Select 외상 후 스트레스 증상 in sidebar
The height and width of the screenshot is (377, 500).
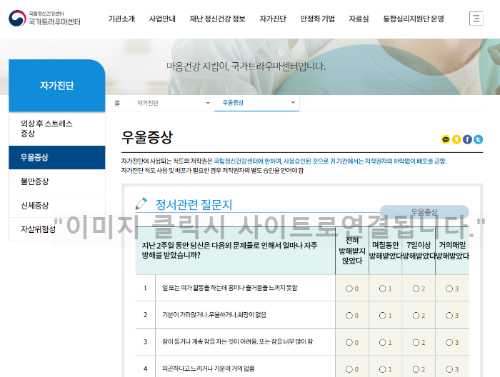pyautogui.click(x=57, y=129)
